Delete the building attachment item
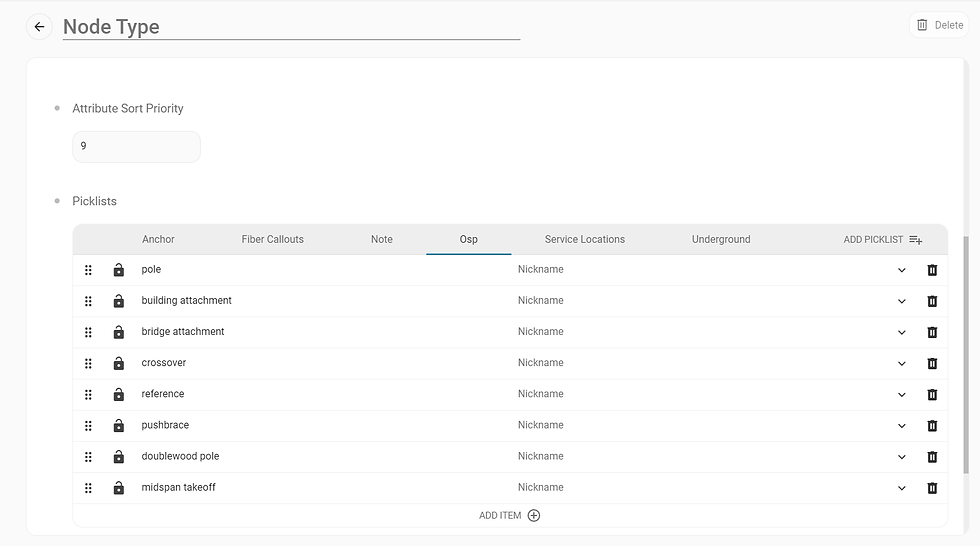The height and width of the screenshot is (546, 980). (932, 301)
